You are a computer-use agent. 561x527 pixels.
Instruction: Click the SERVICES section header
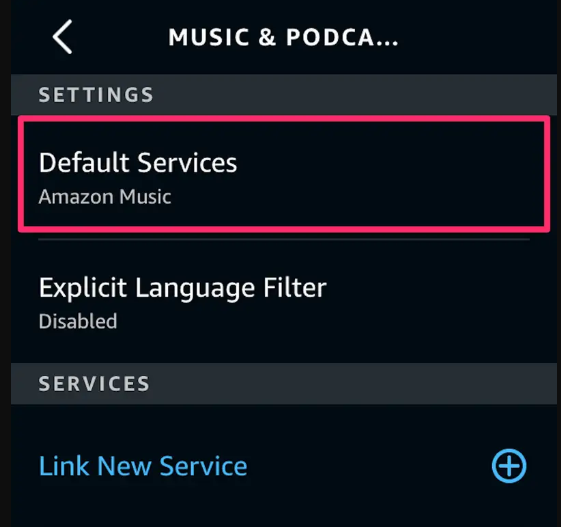click(94, 384)
